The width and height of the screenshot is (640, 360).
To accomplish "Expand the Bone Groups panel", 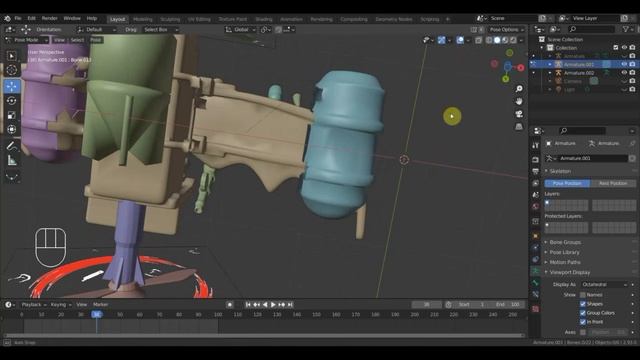I will pyautogui.click(x=565, y=242).
